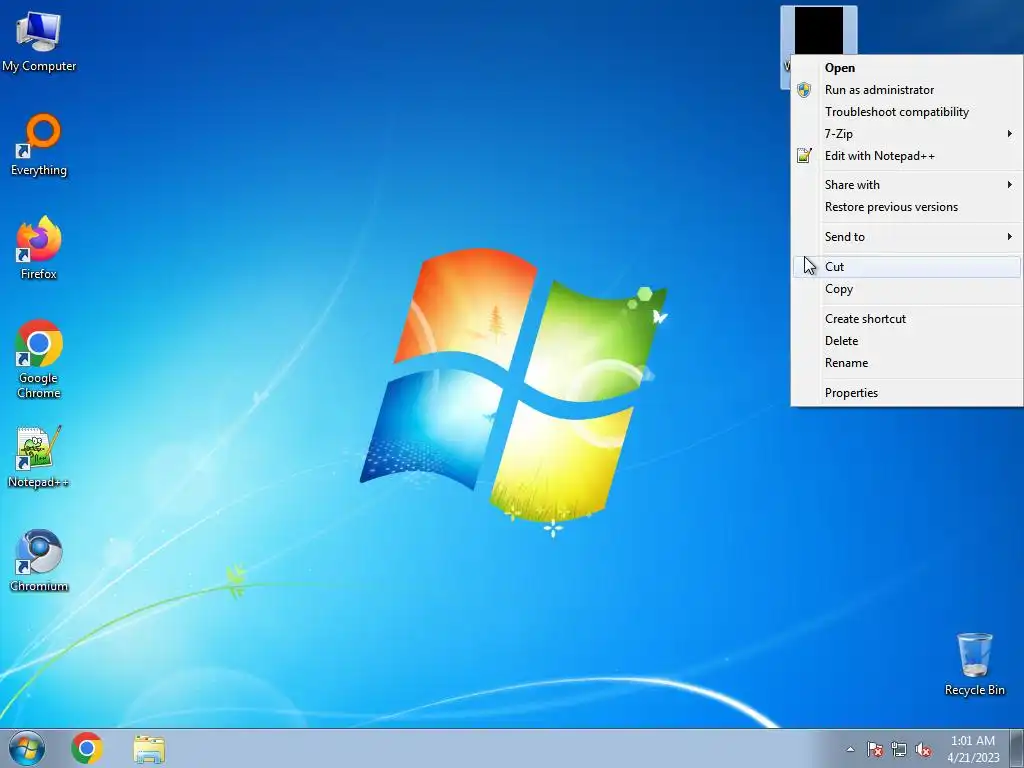Click the Windows Start button
1024x768 pixels.
point(27,748)
